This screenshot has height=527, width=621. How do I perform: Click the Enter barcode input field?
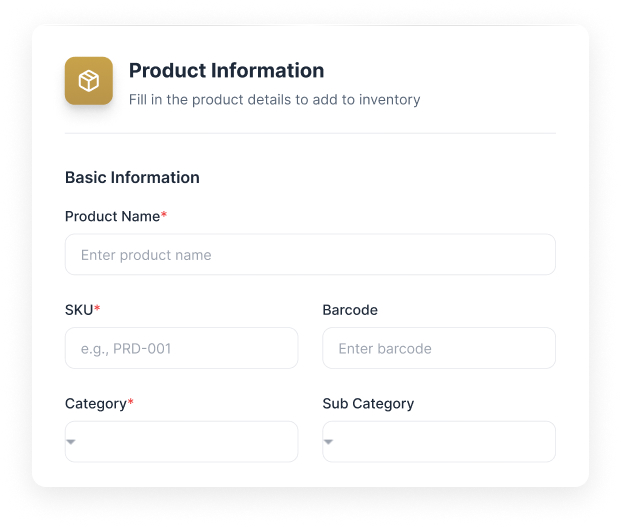[438, 348]
